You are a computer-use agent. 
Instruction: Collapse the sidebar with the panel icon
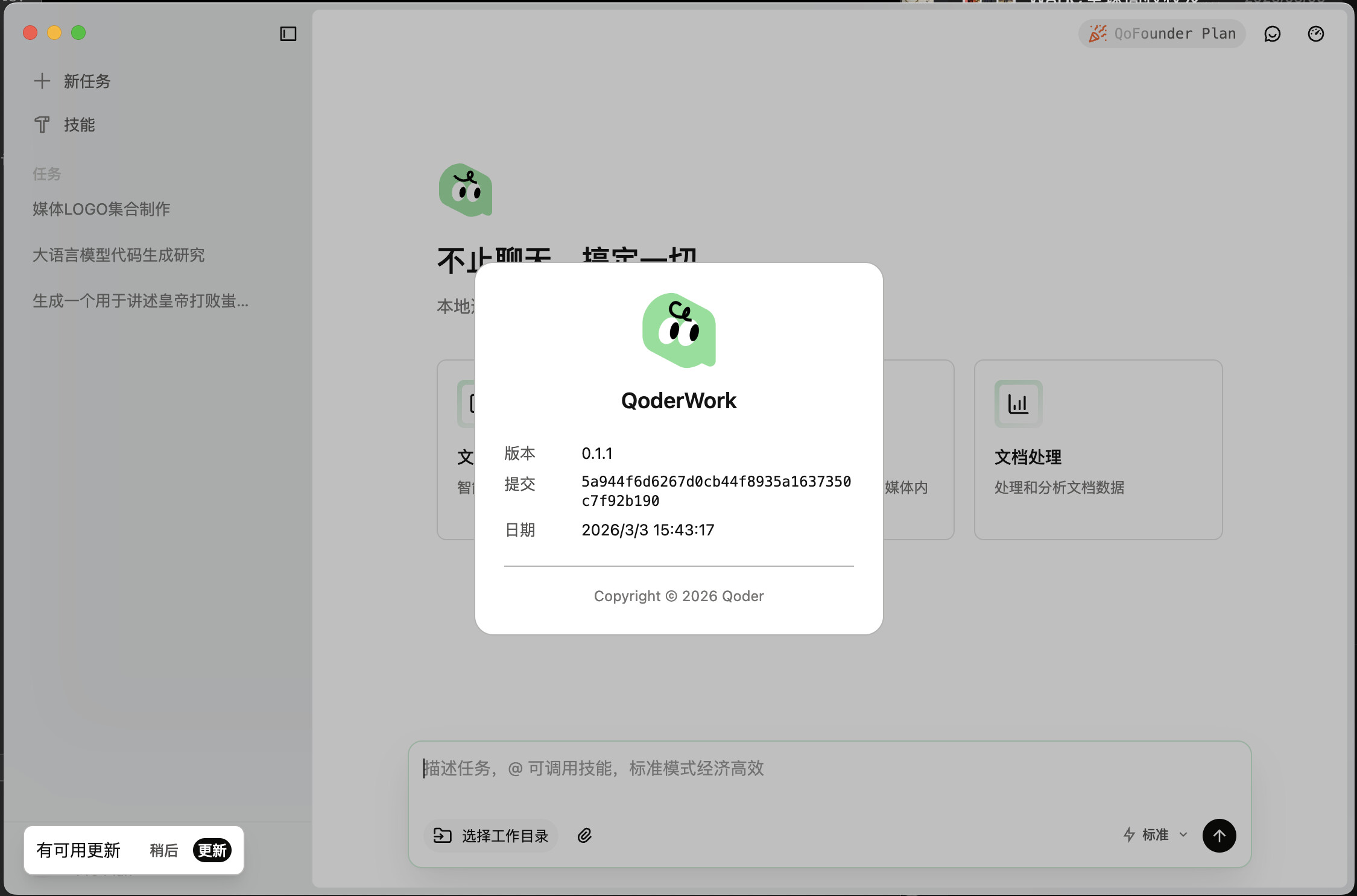point(288,34)
